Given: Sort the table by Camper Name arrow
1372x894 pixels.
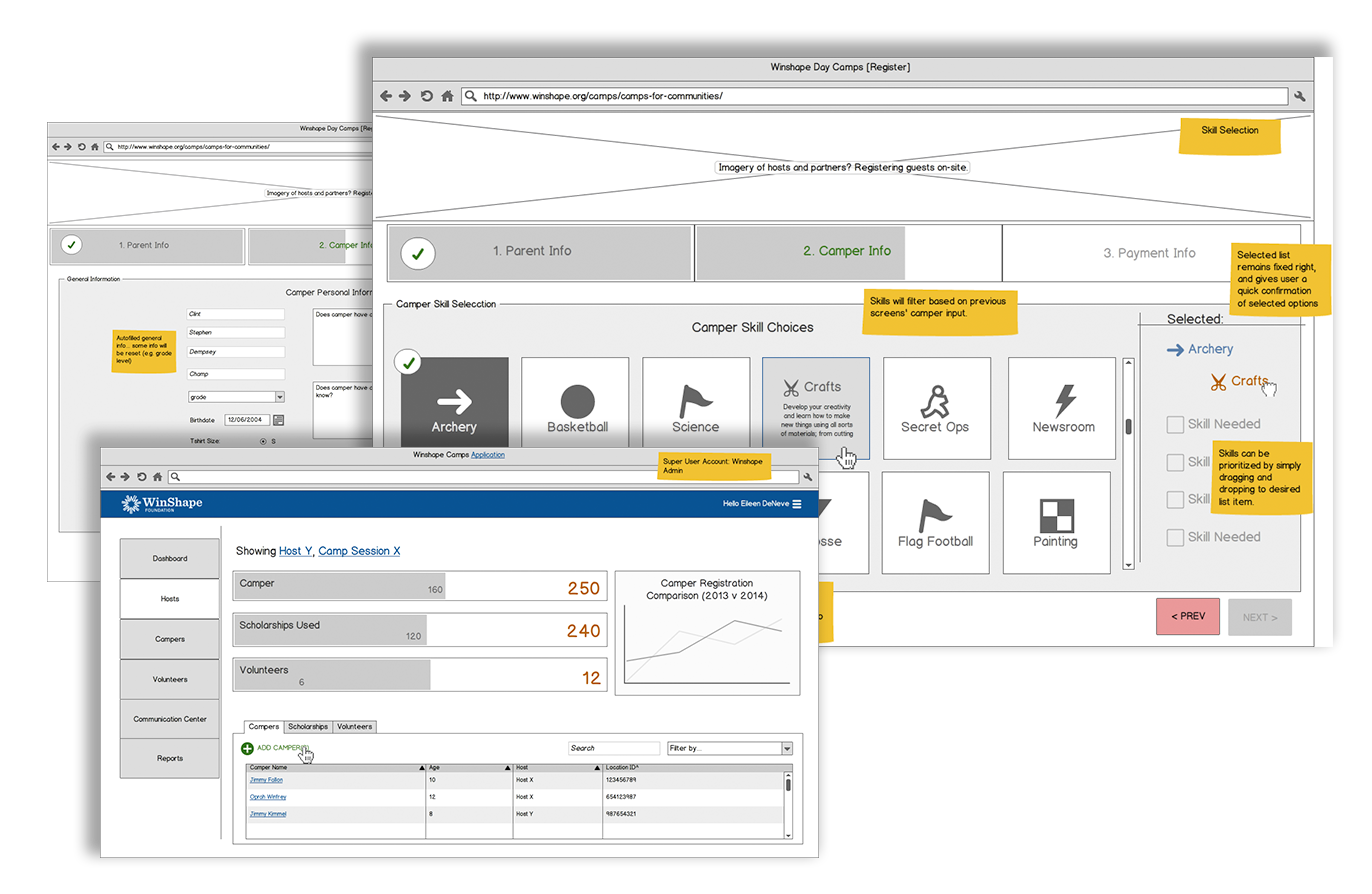Looking at the screenshot, I should [x=420, y=768].
